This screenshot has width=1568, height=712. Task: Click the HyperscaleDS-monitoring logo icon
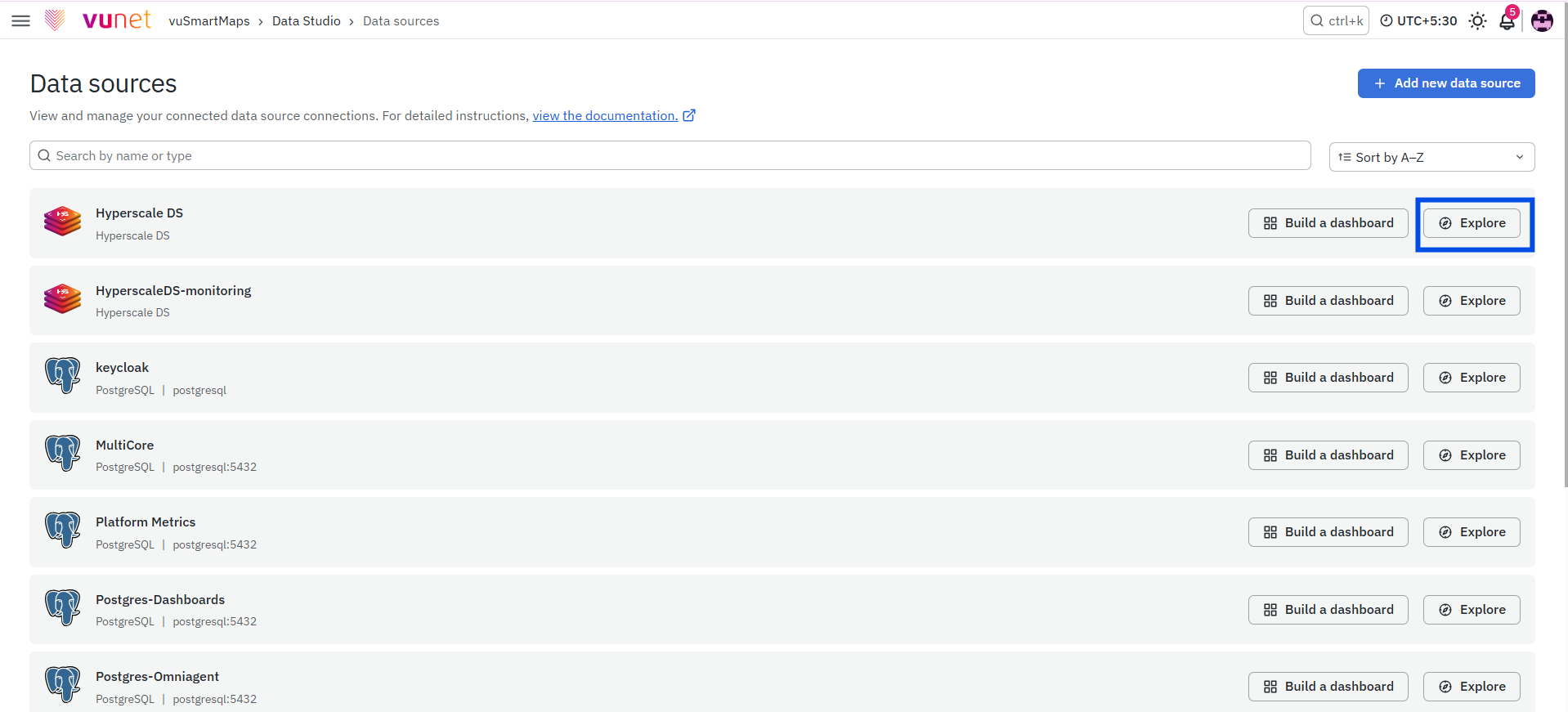[x=62, y=299]
